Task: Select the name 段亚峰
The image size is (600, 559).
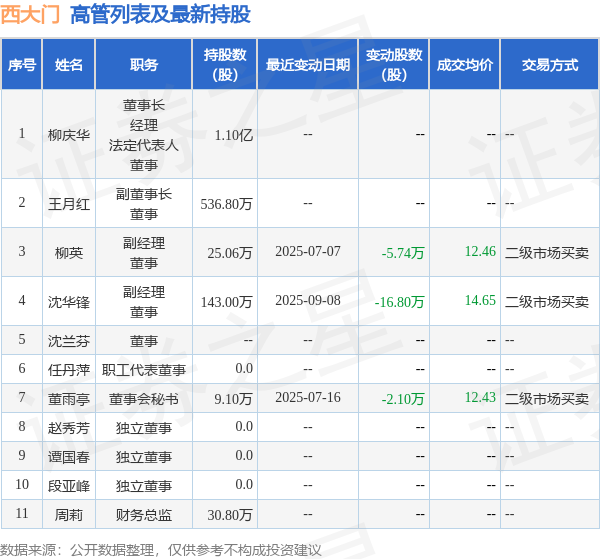Action: (x=69, y=486)
